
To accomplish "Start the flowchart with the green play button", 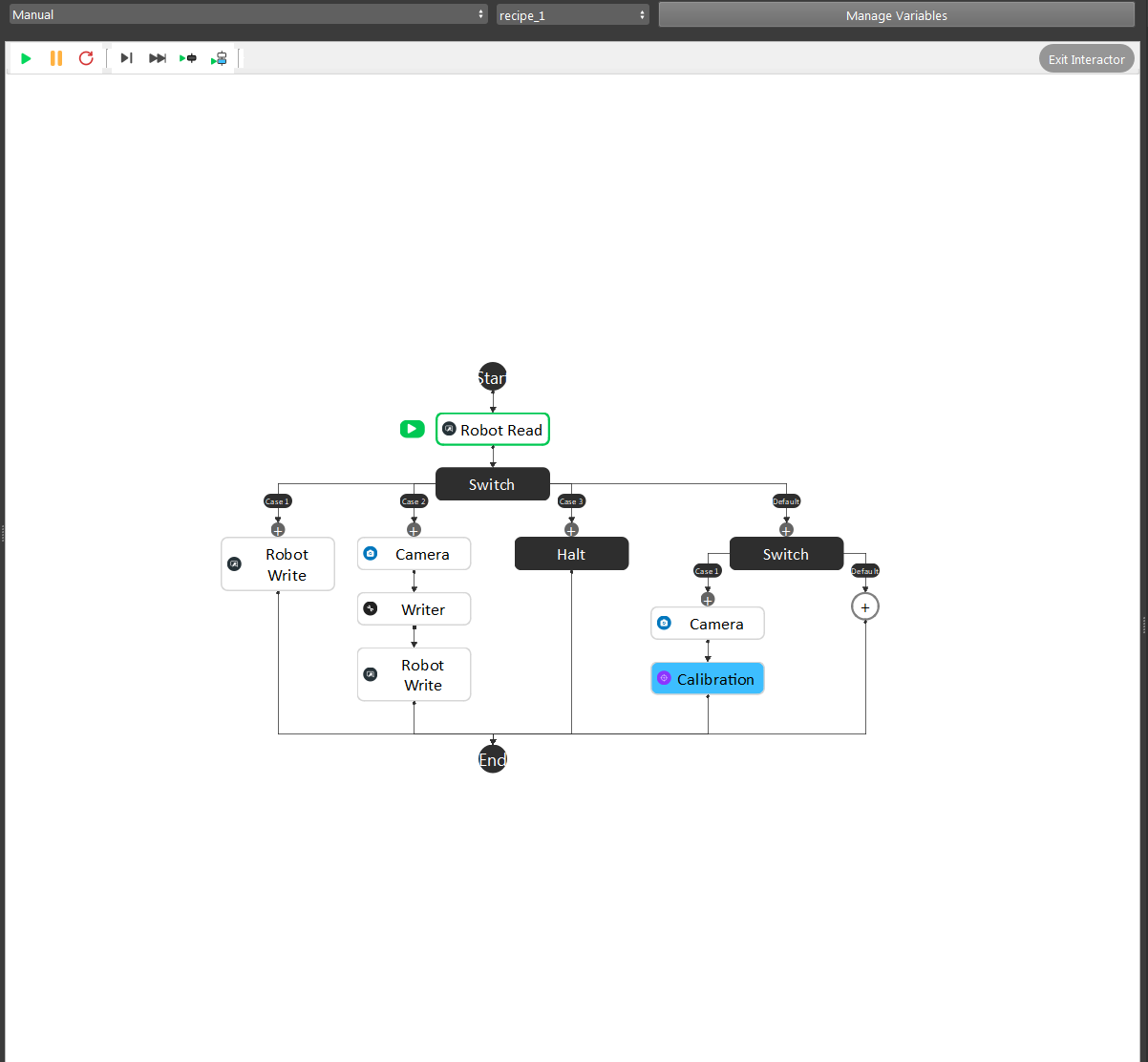I will (x=26, y=58).
